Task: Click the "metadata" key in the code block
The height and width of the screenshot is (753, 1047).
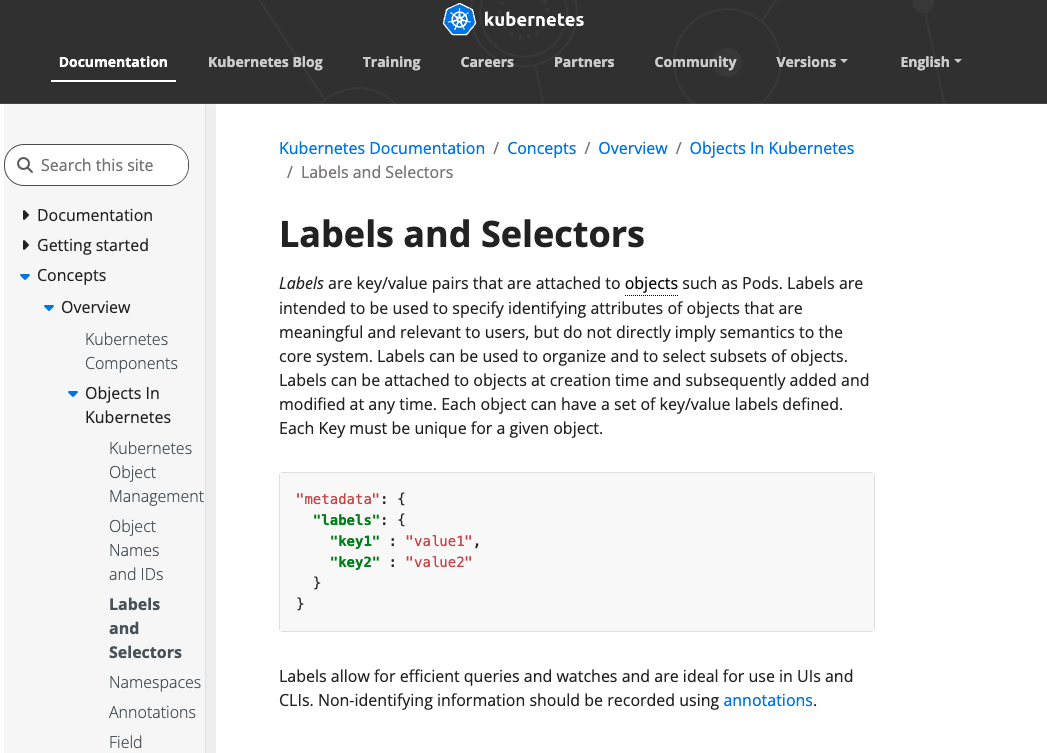Action: click(x=337, y=499)
